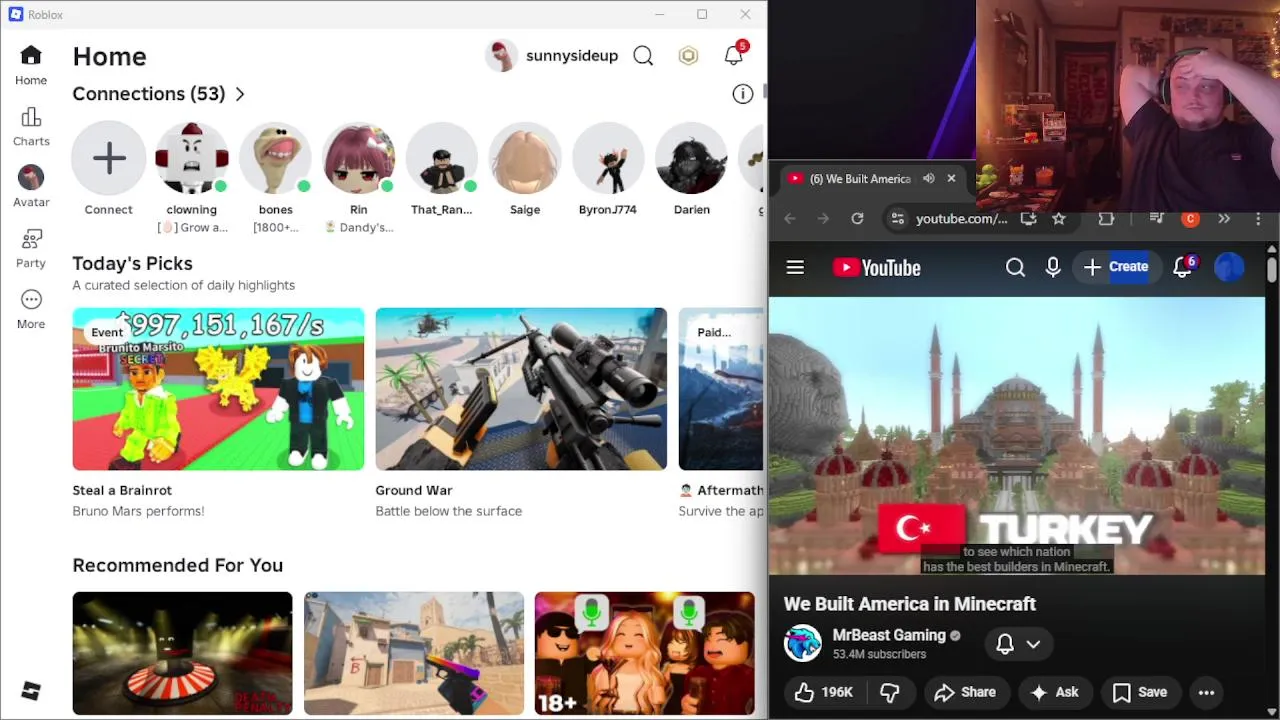Screen dimensions: 1280x720
Task: Click the Roblox logo at sidebar bottom
Action: pos(31,690)
